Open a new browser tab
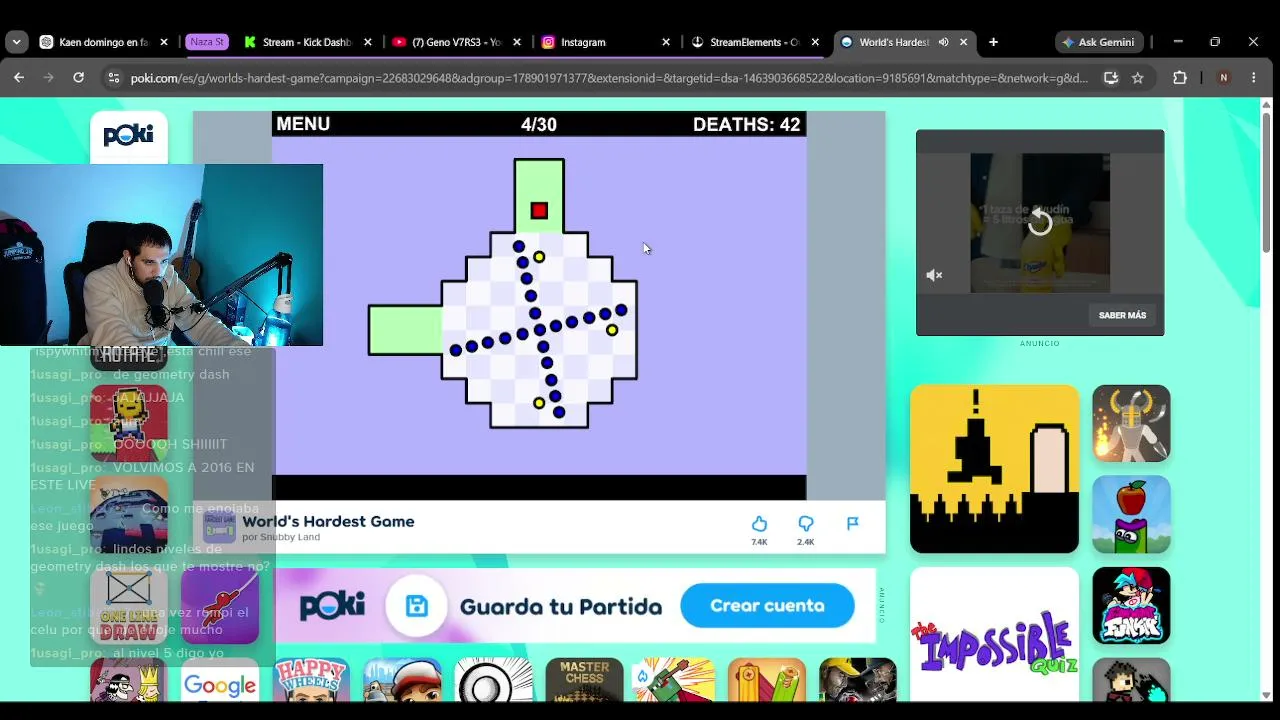1280x720 pixels. point(993,42)
